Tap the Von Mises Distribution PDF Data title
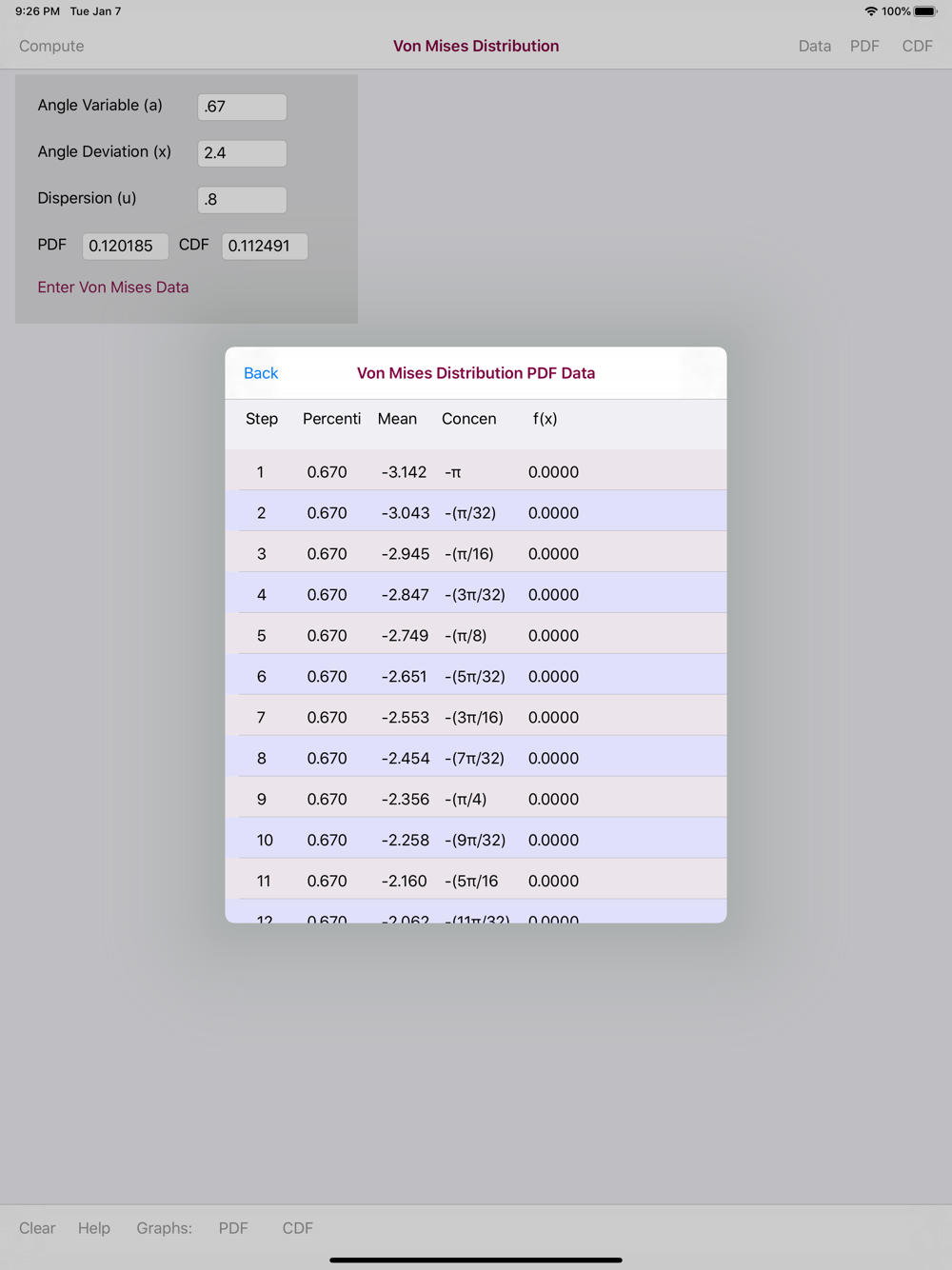 476,373
